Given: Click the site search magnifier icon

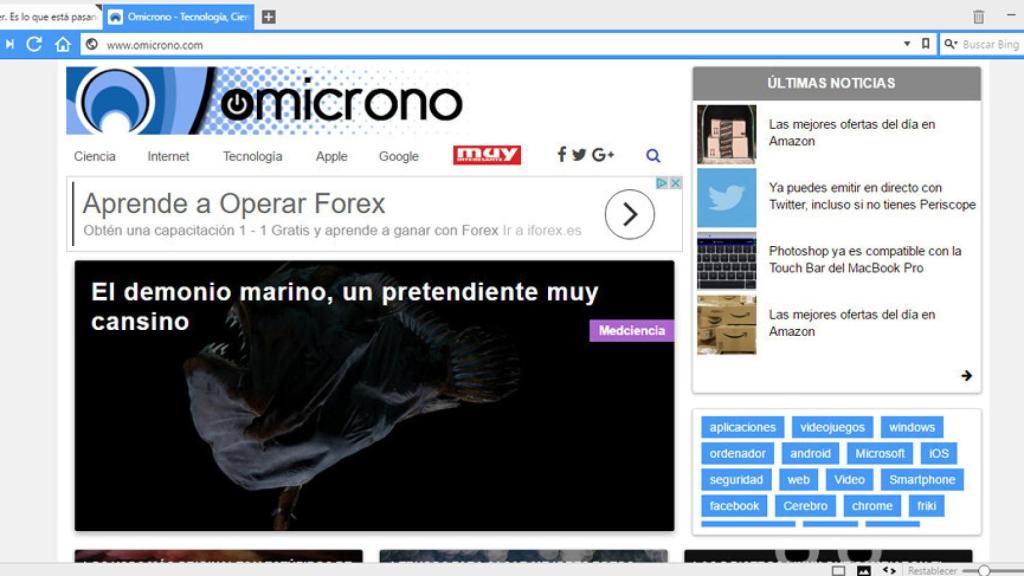Looking at the screenshot, I should 653,156.
